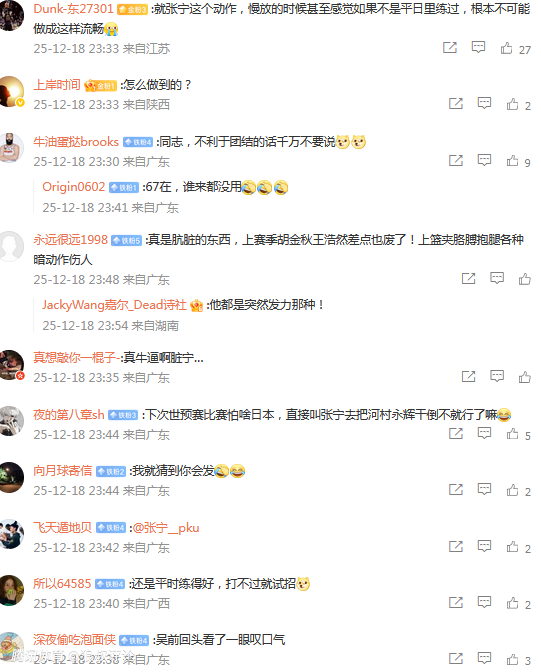Open 夜的第八章sh user profile
541x672 pixels.
tap(69, 414)
